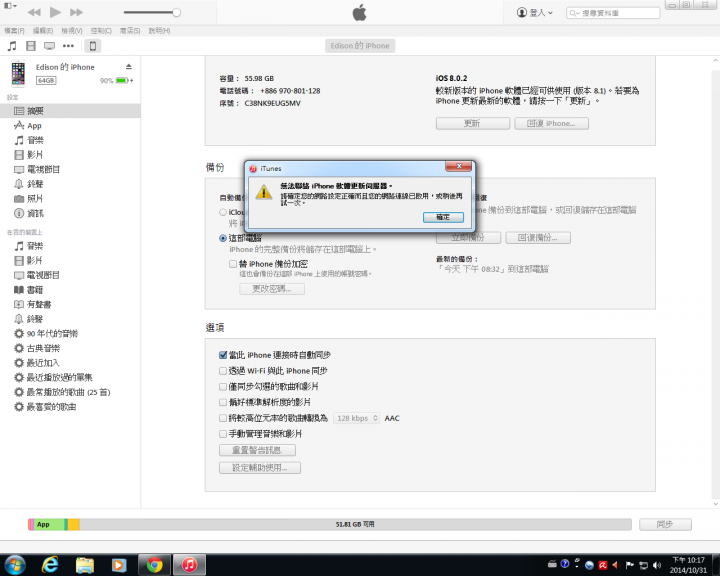720x576 pixels.
Task: Open the TV Shows library icon in toolbar
Action: [x=49, y=46]
